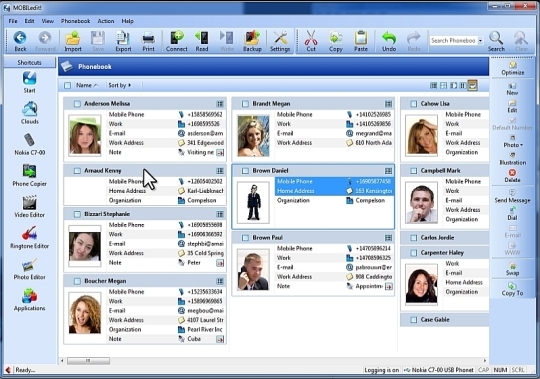Click Optimize in the right panel
Screen dimensions: 540x379
(512, 69)
